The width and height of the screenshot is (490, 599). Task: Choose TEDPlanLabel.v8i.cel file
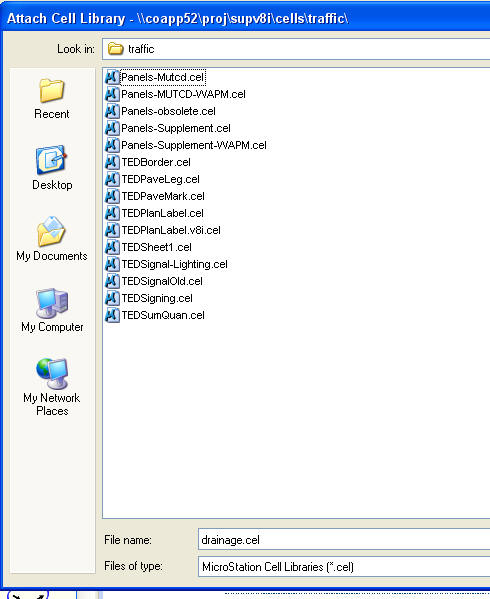point(171,230)
